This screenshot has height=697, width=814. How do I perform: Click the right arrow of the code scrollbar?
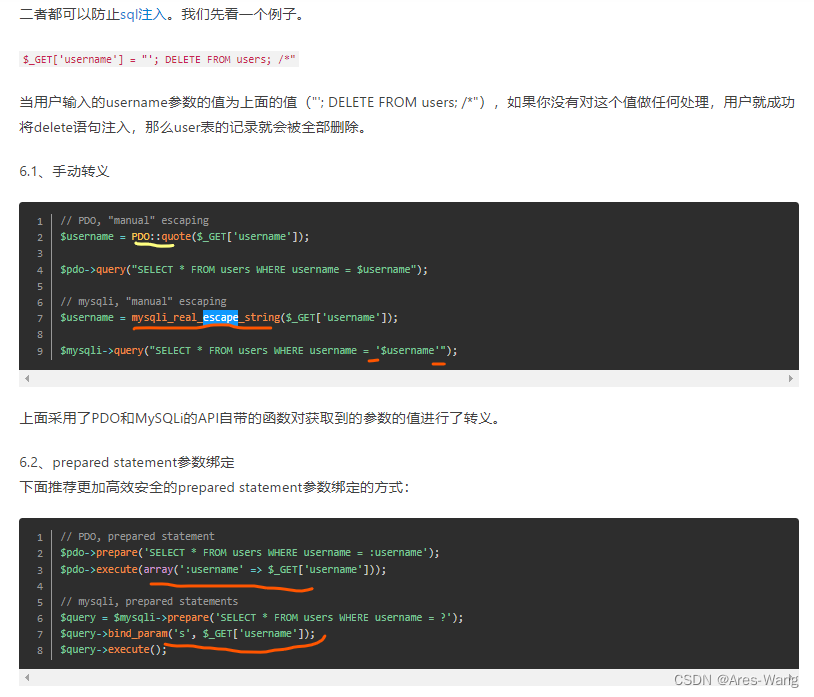pos(789,378)
